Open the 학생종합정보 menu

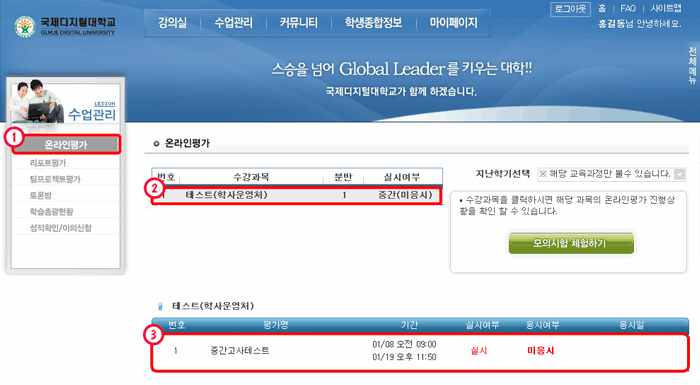click(373, 23)
